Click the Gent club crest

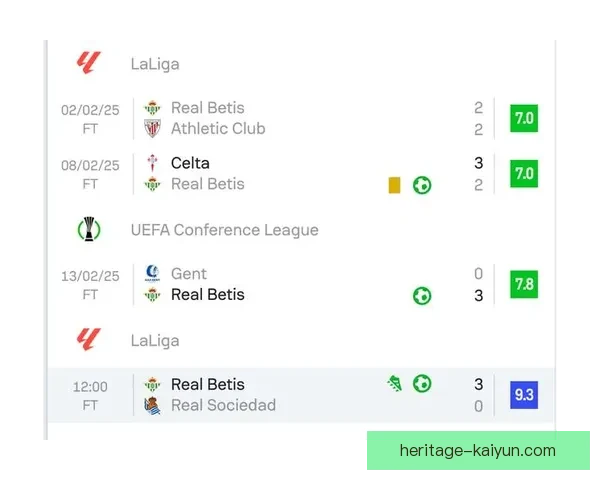pos(152,273)
